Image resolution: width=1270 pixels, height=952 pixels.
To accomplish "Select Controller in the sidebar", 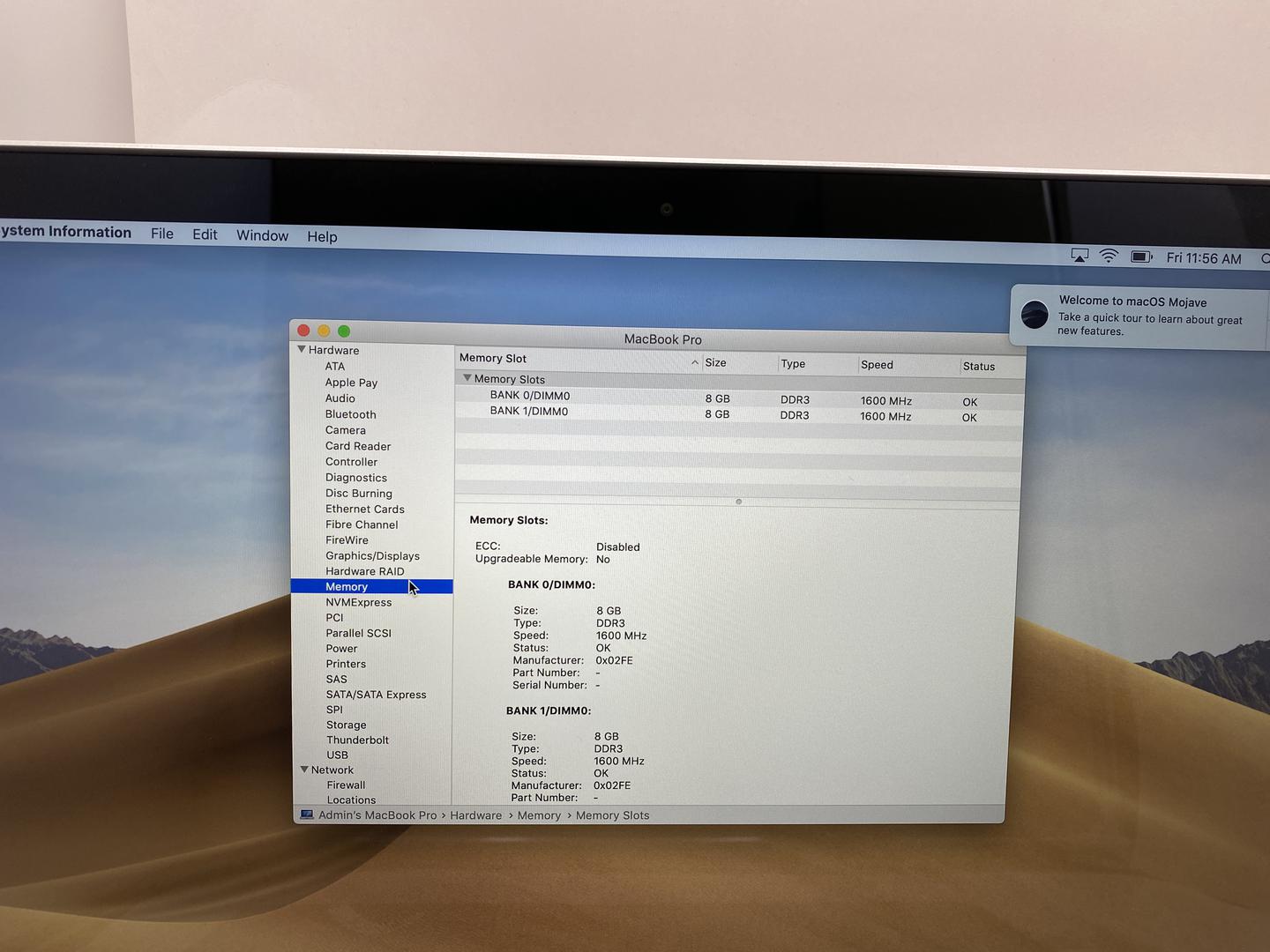I will coord(351,461).
